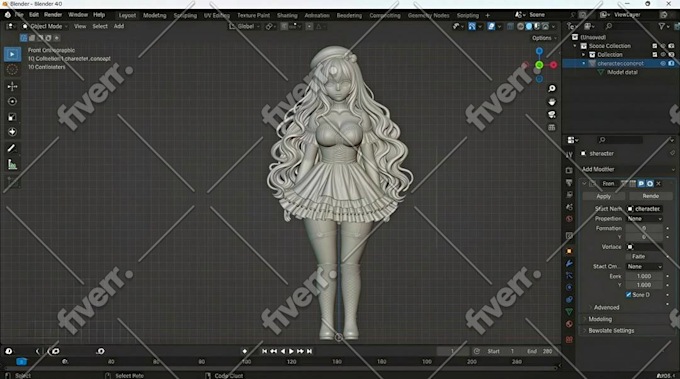Open the Stact Cm None dropdown

(644, 267)
